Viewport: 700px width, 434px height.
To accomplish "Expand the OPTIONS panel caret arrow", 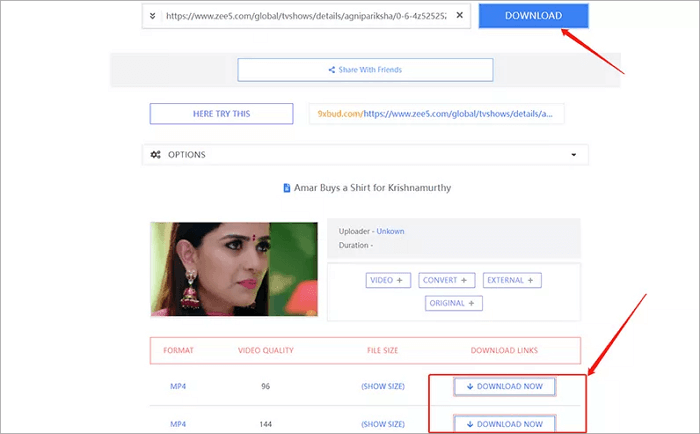I will click(x=573, y=155).
